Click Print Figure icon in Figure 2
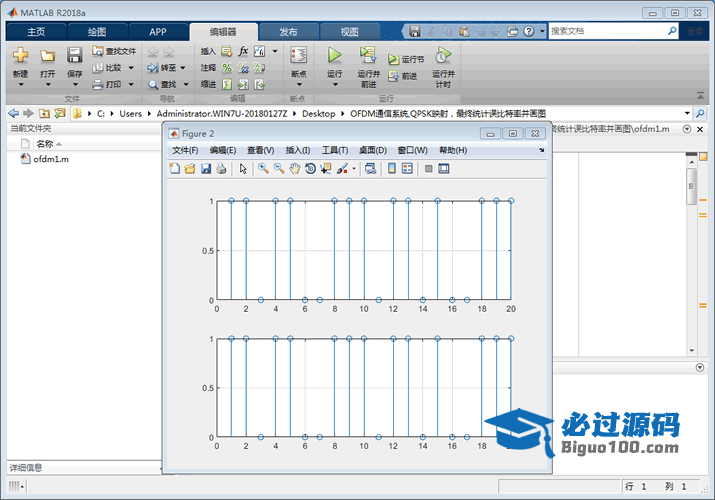Viewport: 715px width, 500px height. click(222, 169)
